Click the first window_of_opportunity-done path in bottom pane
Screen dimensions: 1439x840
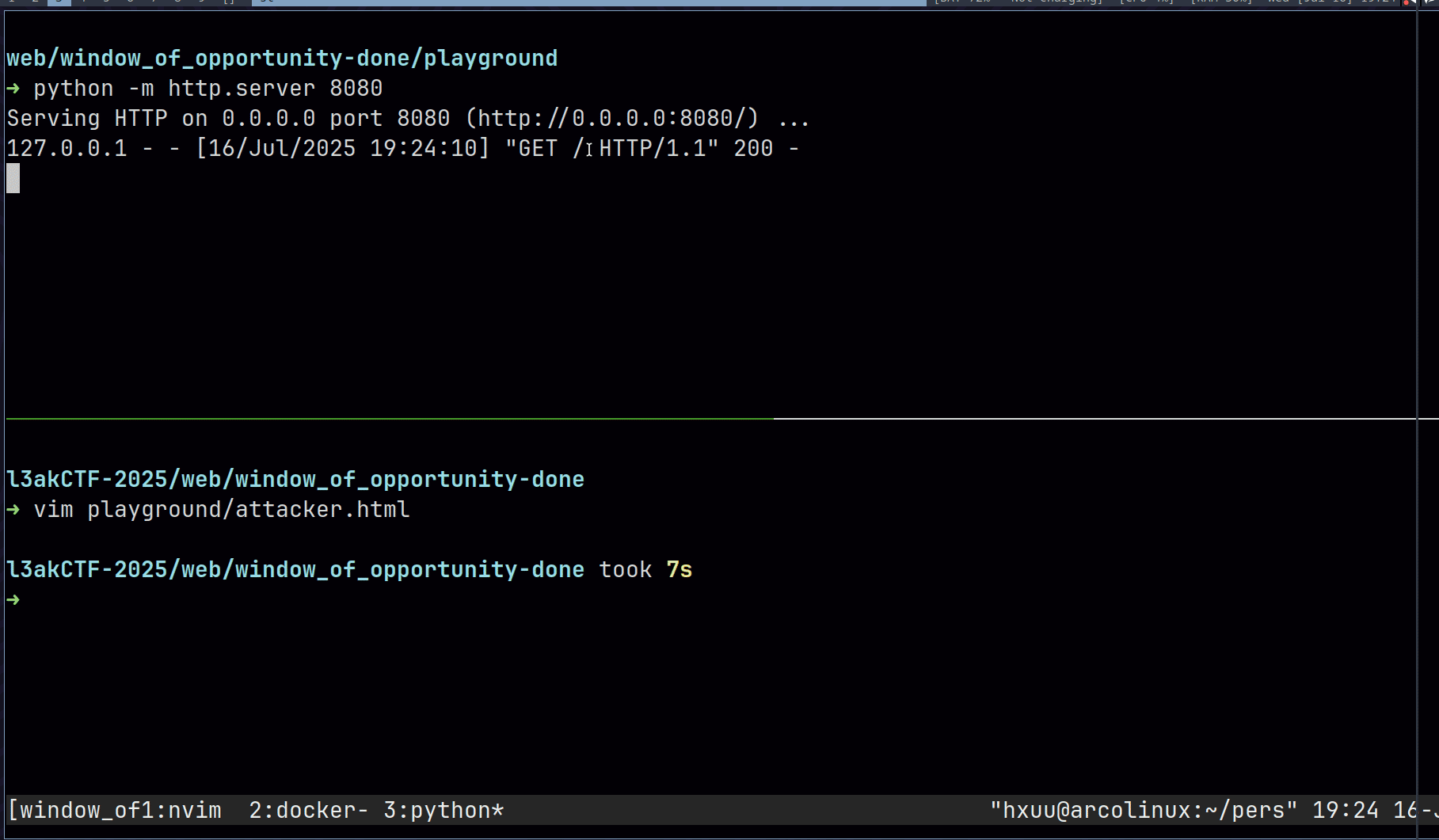click(x=295, y=479)
